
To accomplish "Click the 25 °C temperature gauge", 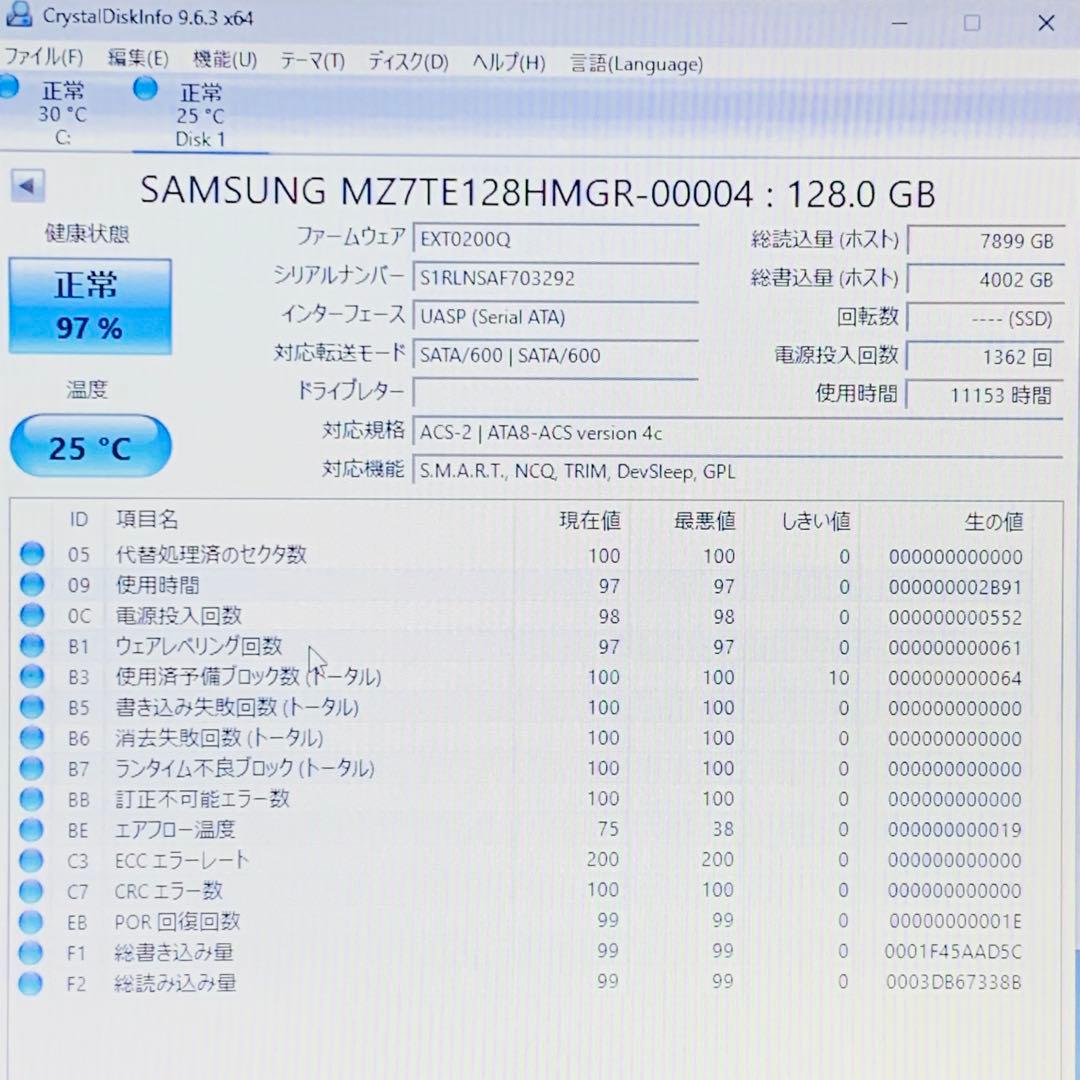I will [x=90, y=446].
